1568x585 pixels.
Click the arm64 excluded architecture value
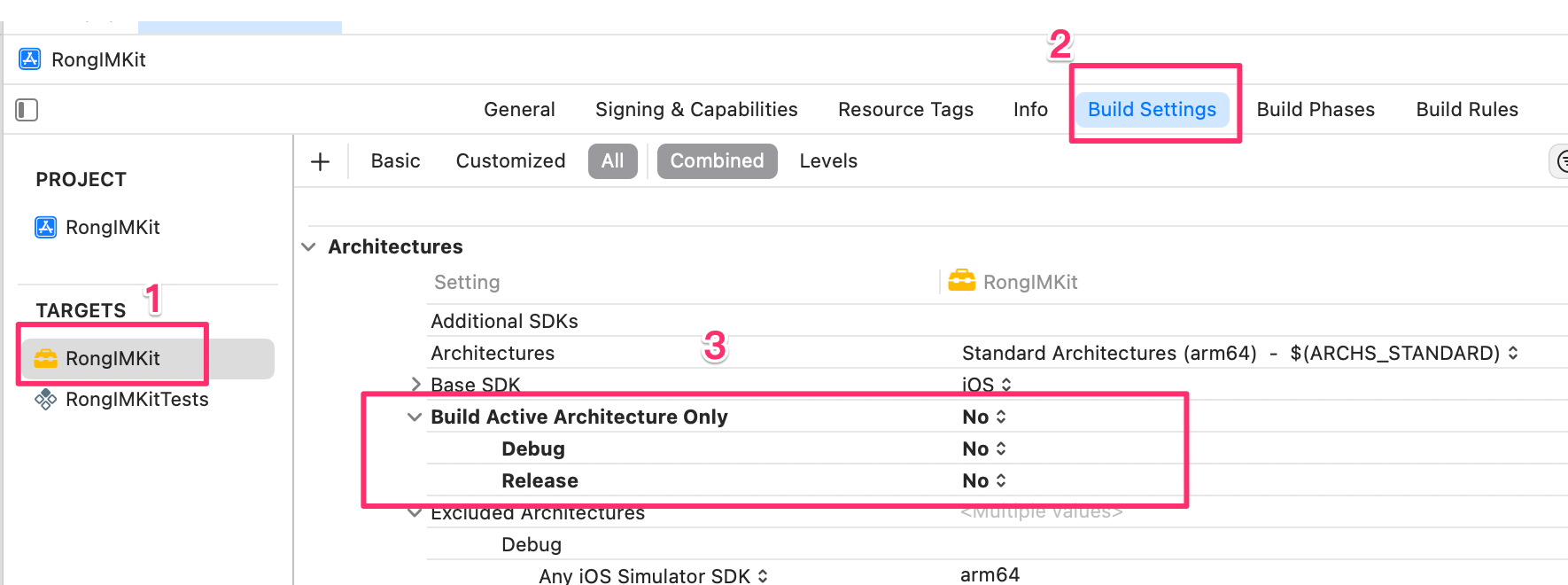click(x=990, y=574)
